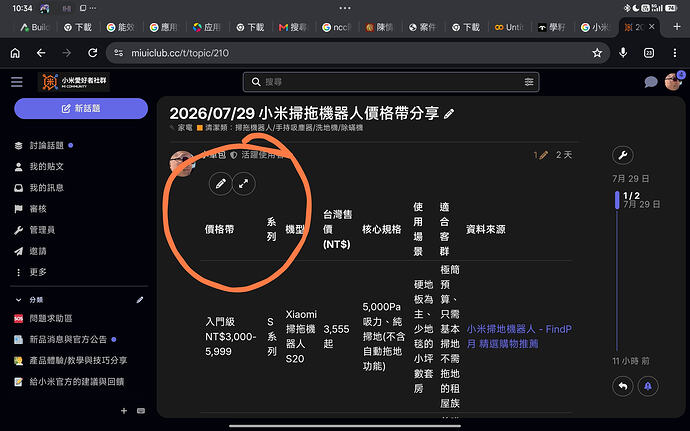Toggle the forum sidebar hamburger menu
The width and height of the screenshot is (690, 431).
(17, 82)
